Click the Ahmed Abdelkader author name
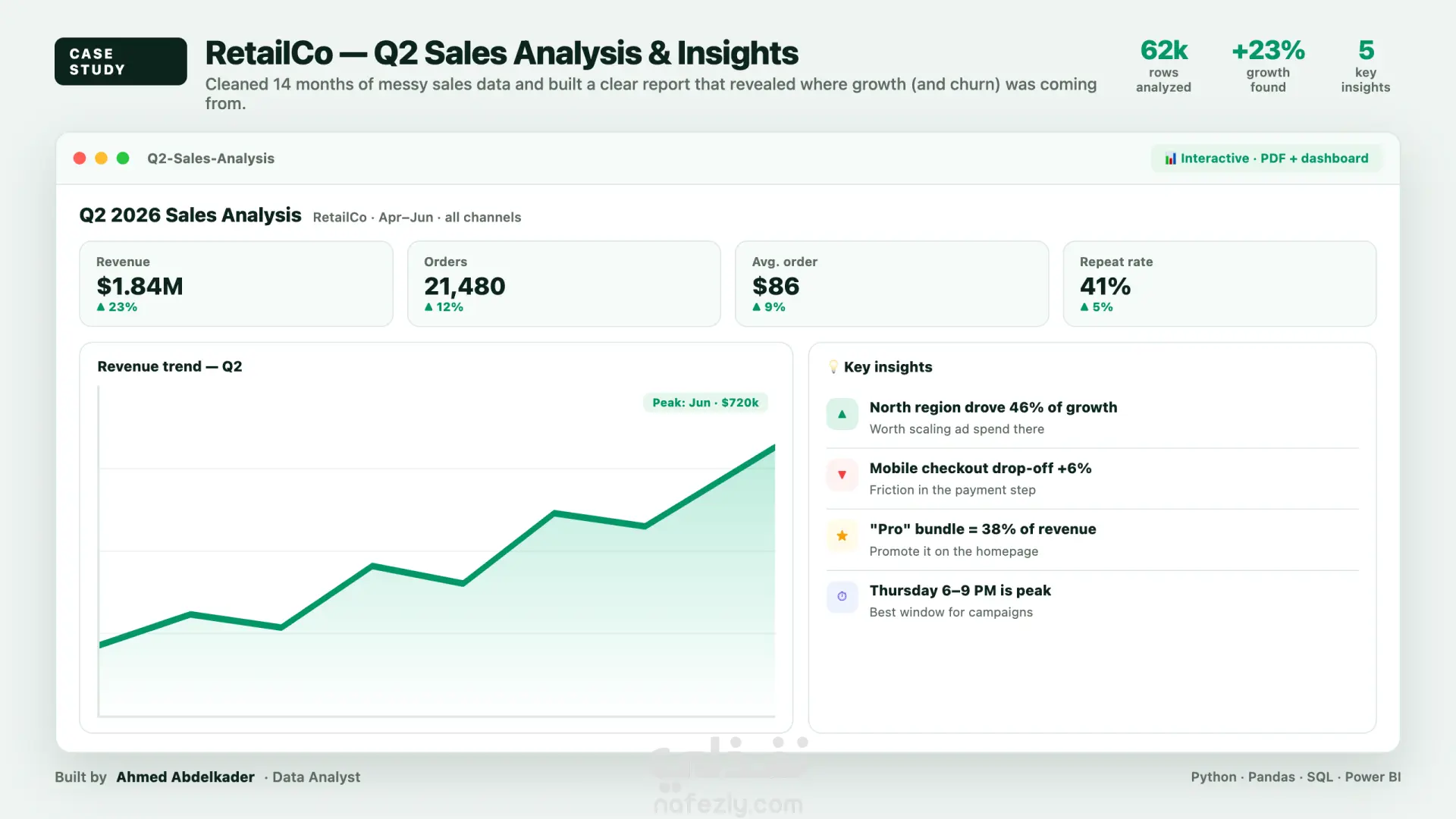This screenshot has height=819, width=1456. 185,777
